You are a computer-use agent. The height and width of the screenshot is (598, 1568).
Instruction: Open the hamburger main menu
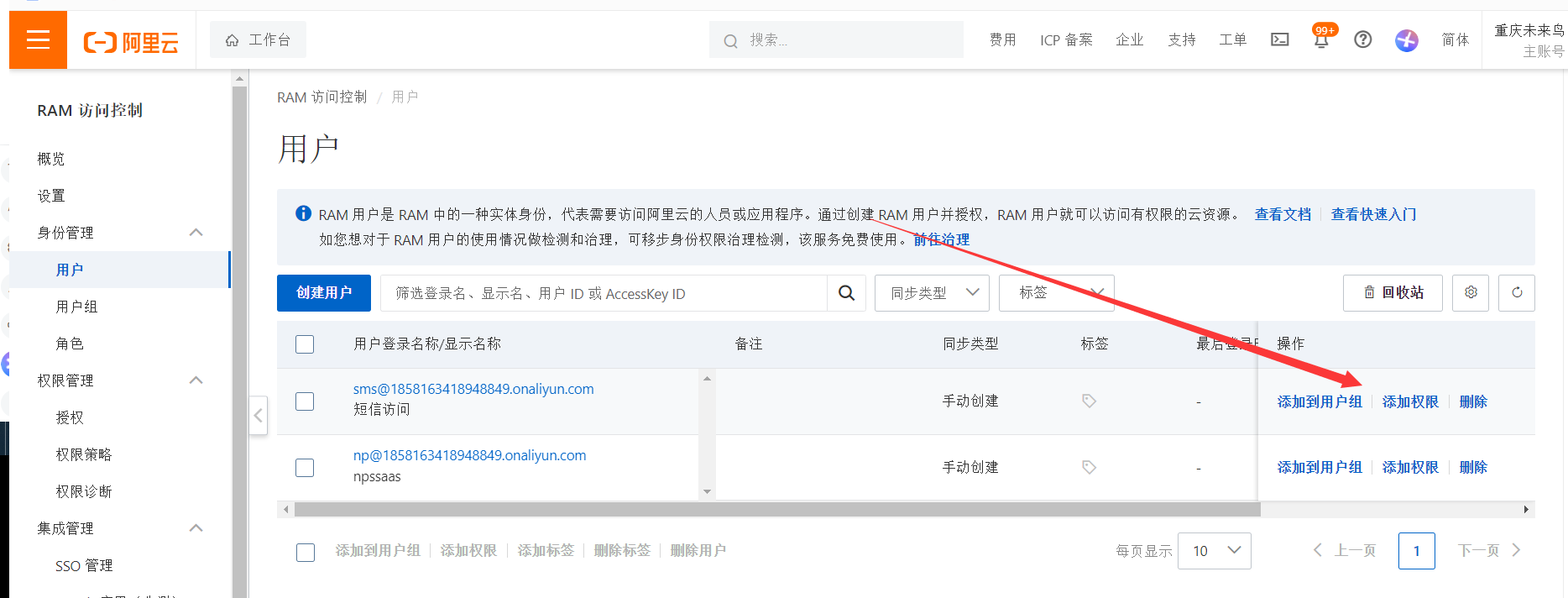coord(38,39)
